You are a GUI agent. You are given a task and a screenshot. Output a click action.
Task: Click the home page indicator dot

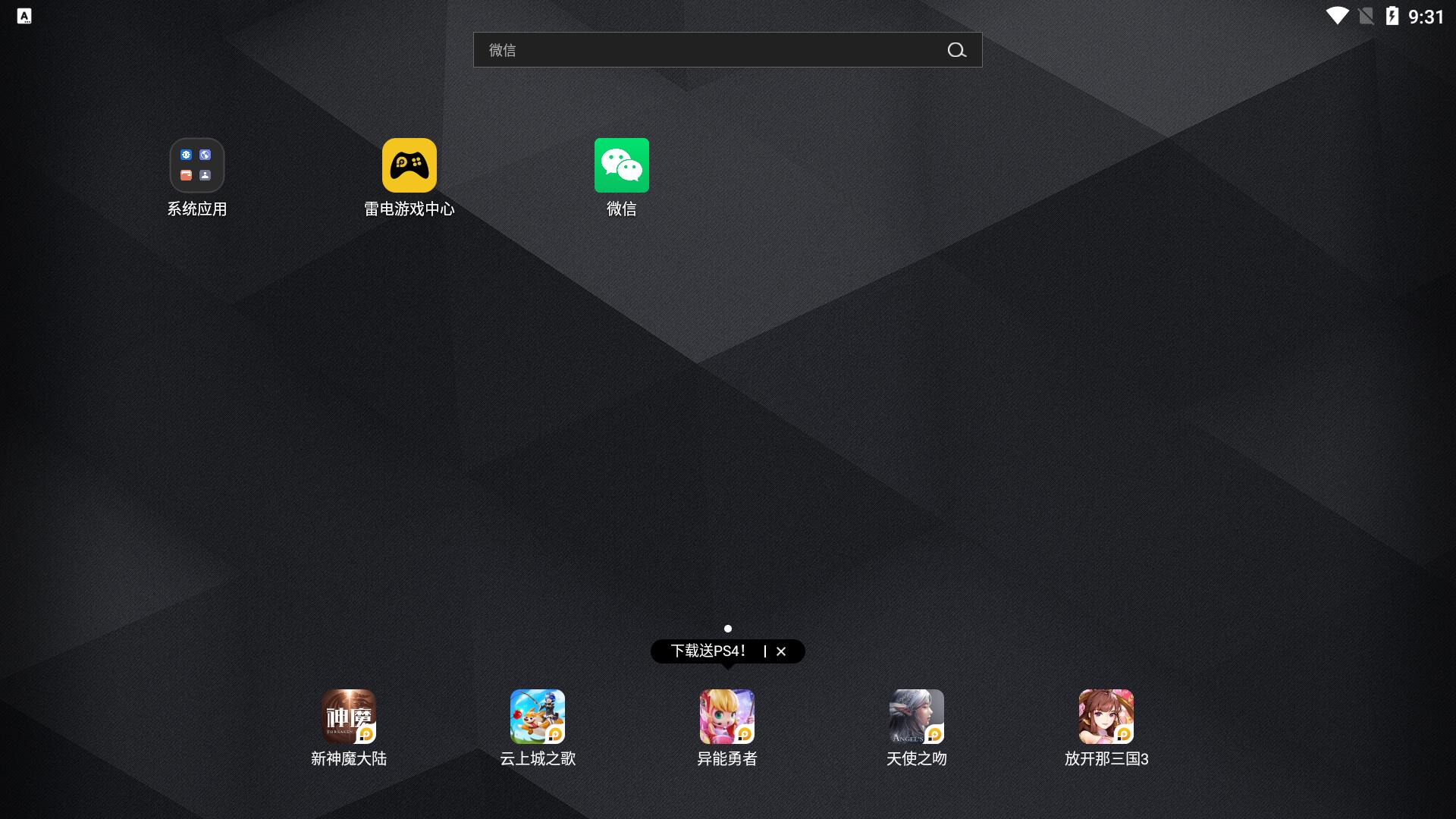pyautogui.click(x=728, y=629)
